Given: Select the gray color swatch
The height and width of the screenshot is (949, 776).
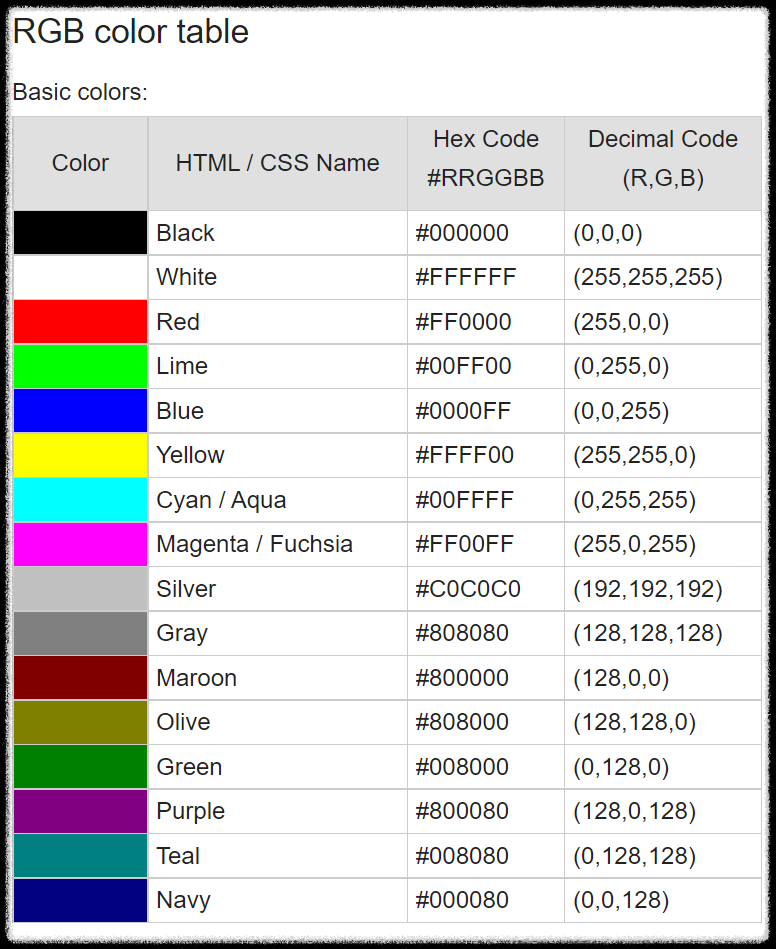Looking at the screenshot, I should tap(81, 633).
